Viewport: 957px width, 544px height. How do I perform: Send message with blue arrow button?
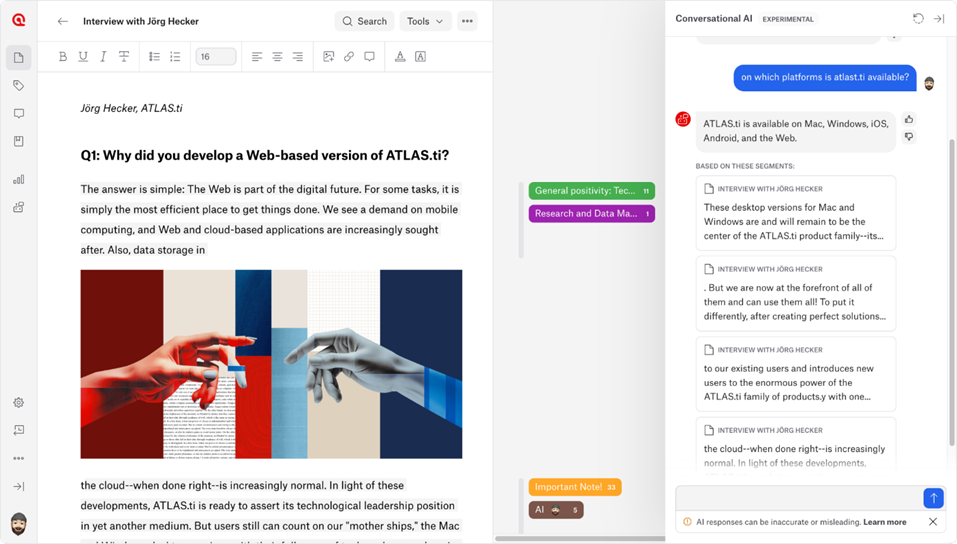(x=932, y=498)
